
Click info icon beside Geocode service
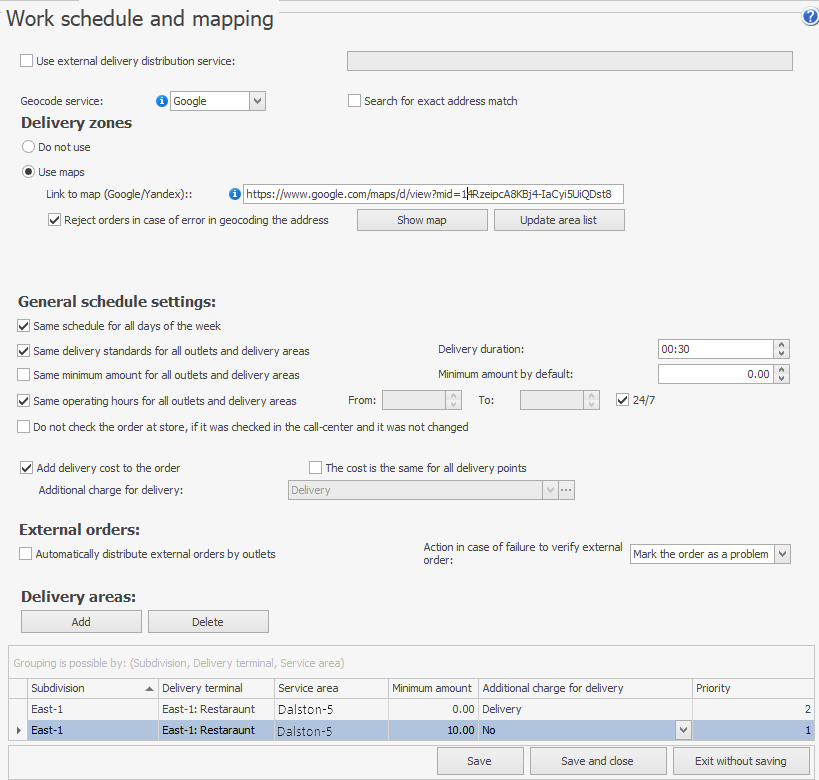[x=162, y=101]
